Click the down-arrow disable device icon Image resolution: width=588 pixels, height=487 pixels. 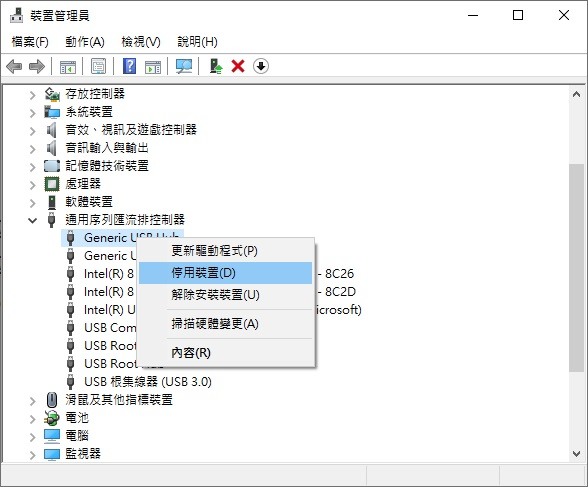click(261, 66)
